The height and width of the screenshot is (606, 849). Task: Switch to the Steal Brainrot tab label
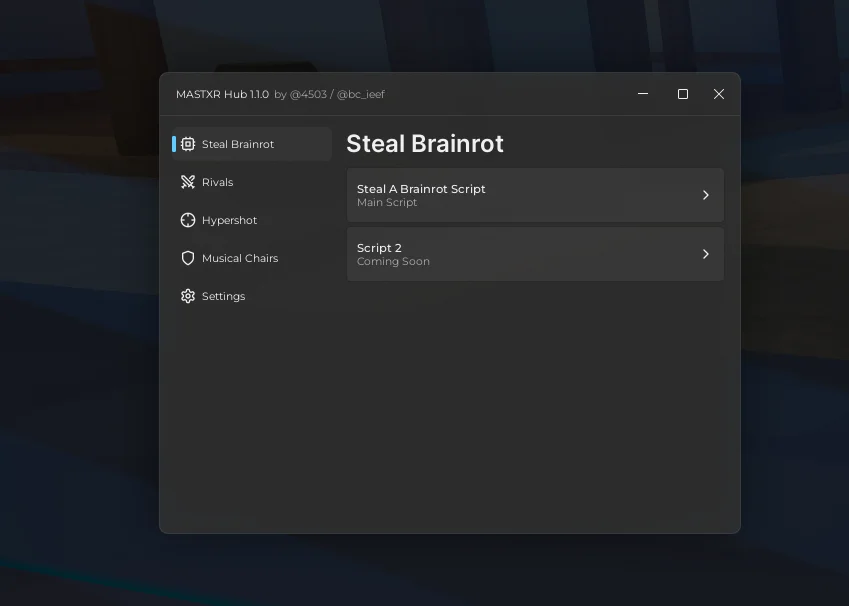238,144
